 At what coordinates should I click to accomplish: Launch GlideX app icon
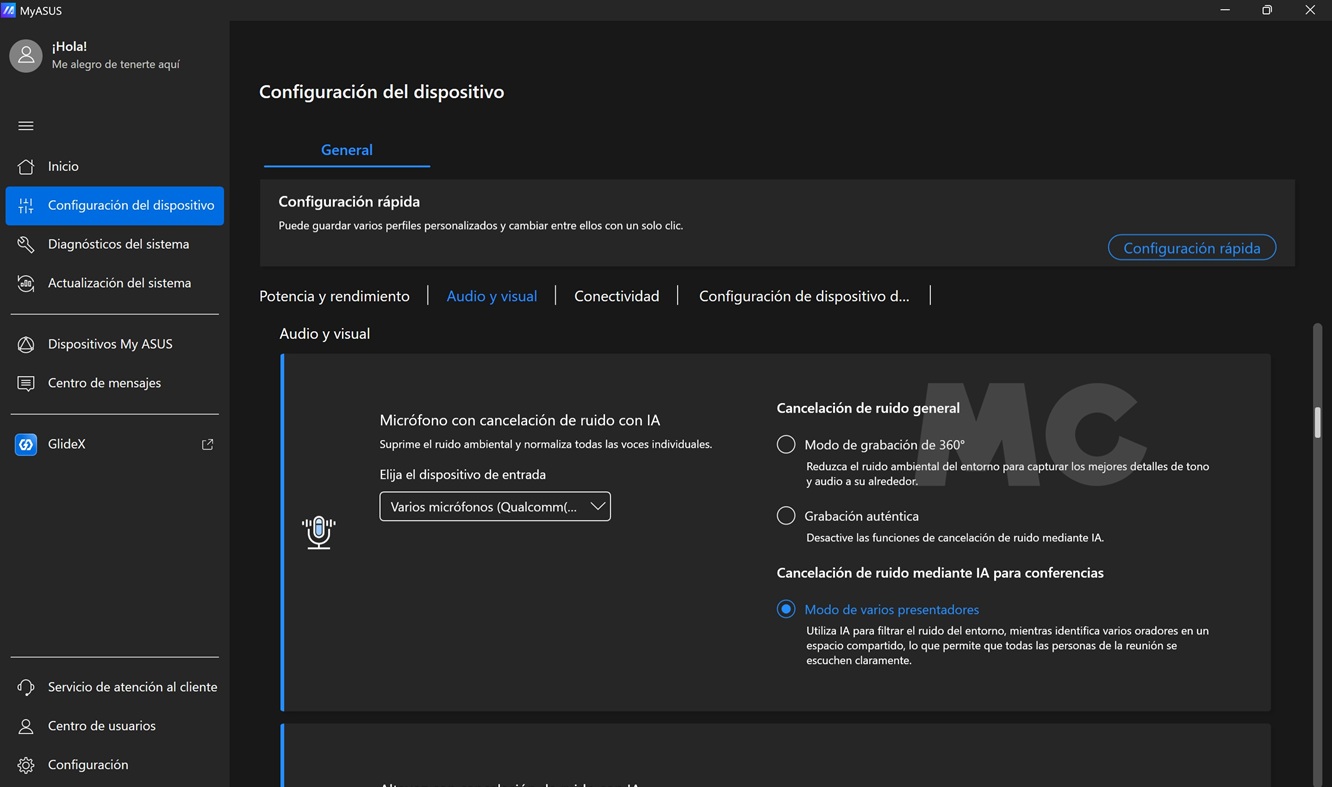click(26, 445)
